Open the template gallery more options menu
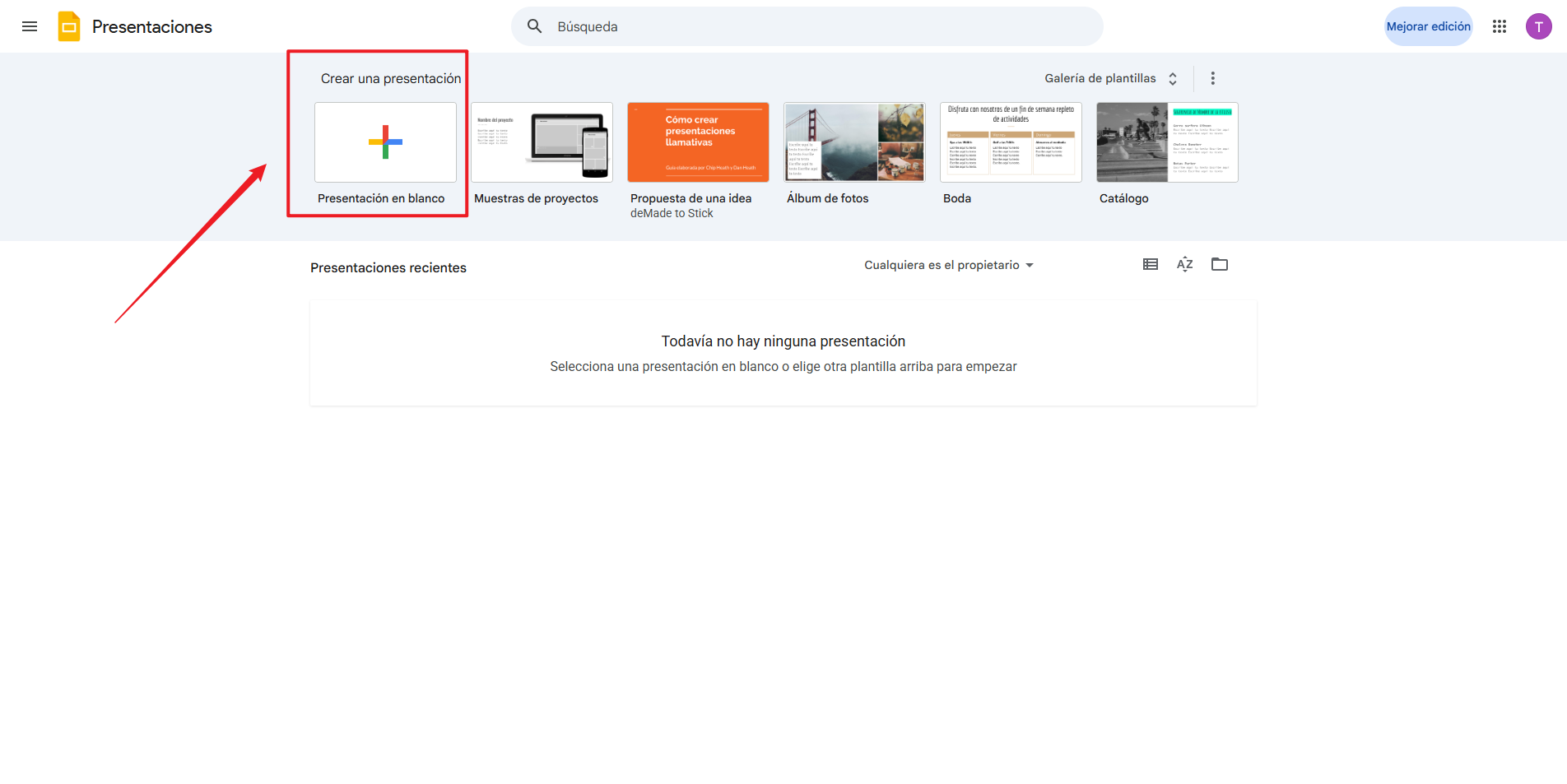1567x784 pixels. 1212,77
